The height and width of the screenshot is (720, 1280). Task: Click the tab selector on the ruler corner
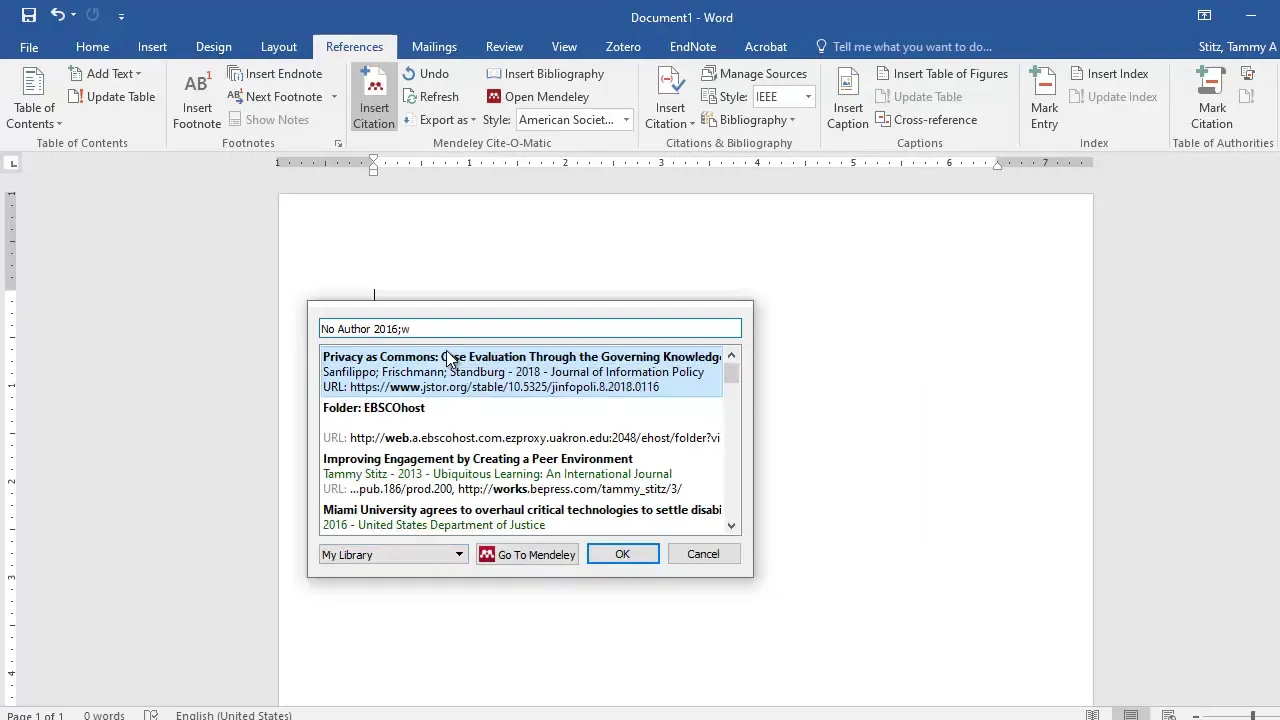12,163
